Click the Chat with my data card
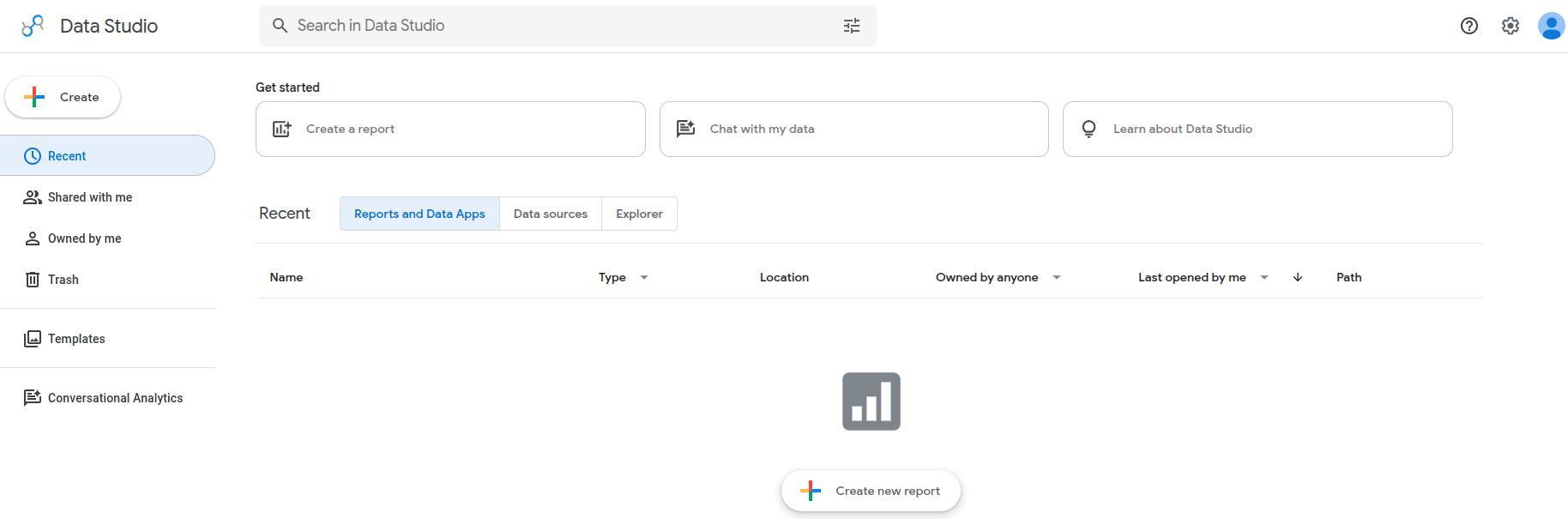Viewport: 1568px width, 519px height. tap(853, 129)
